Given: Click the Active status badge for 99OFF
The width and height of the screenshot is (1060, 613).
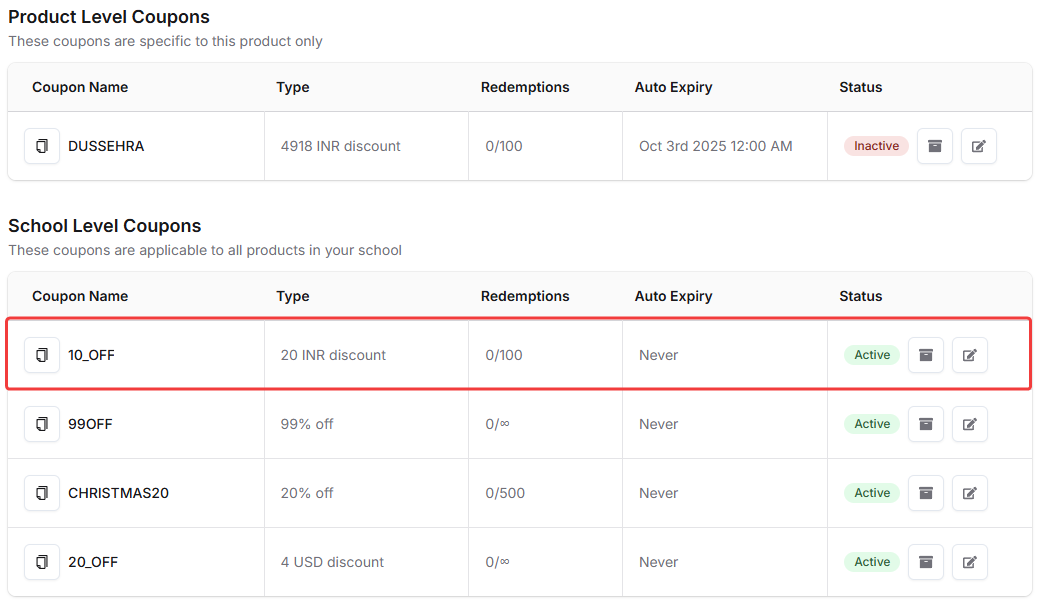Looking at the screenshot, I should (871, 424).
